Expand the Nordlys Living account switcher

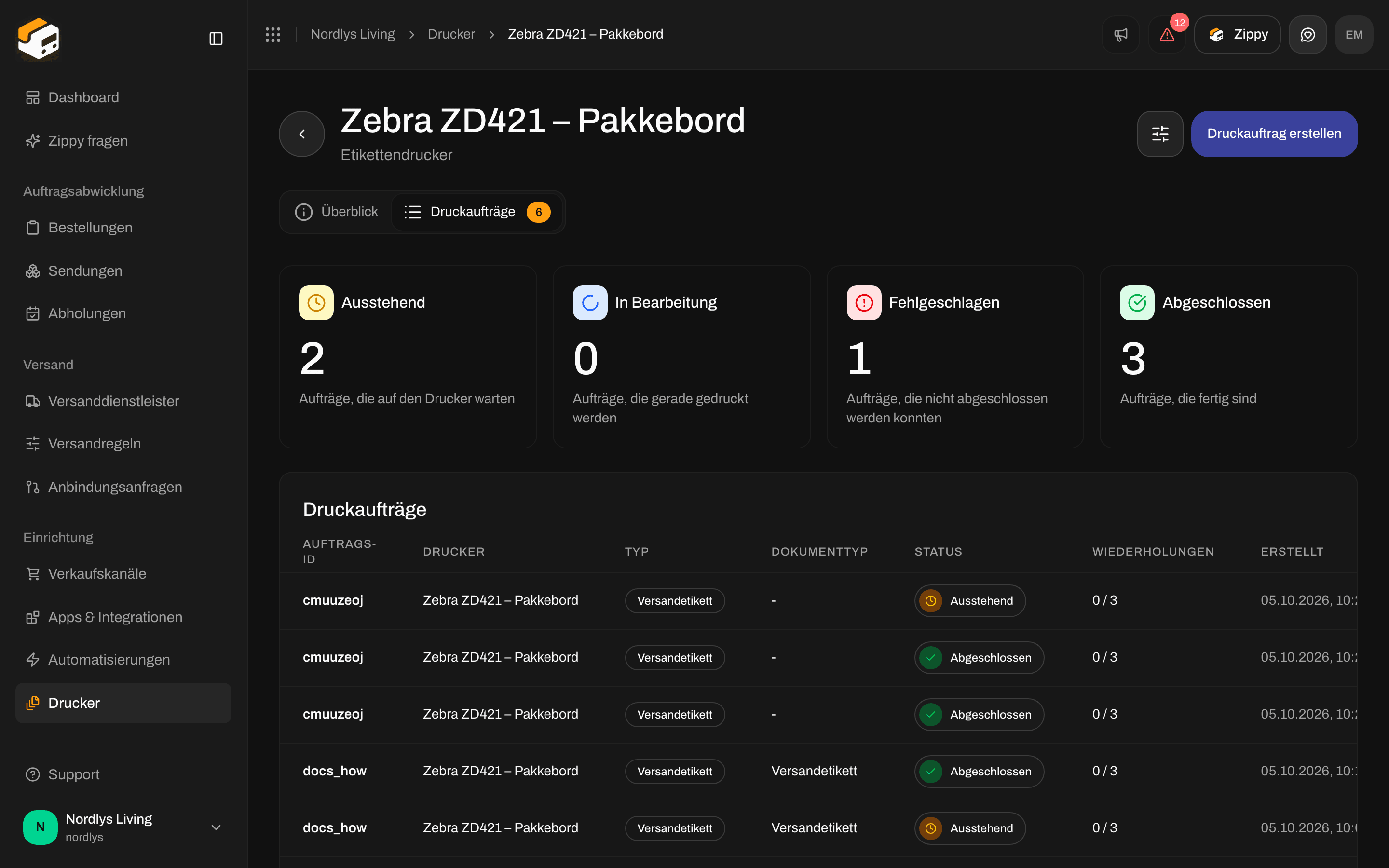123,827
